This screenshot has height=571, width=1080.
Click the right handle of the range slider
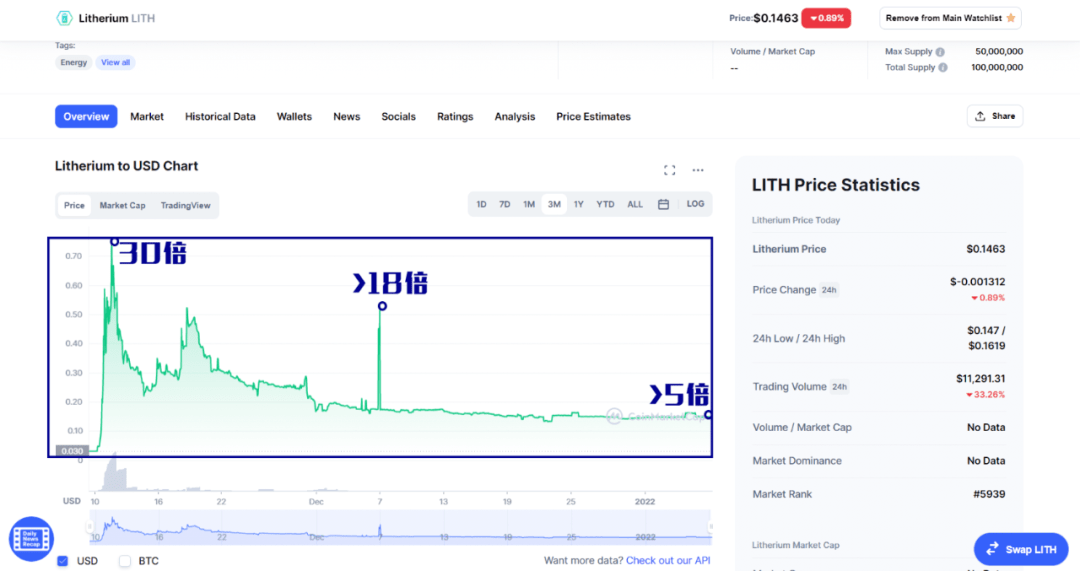[x=710, y=527]
